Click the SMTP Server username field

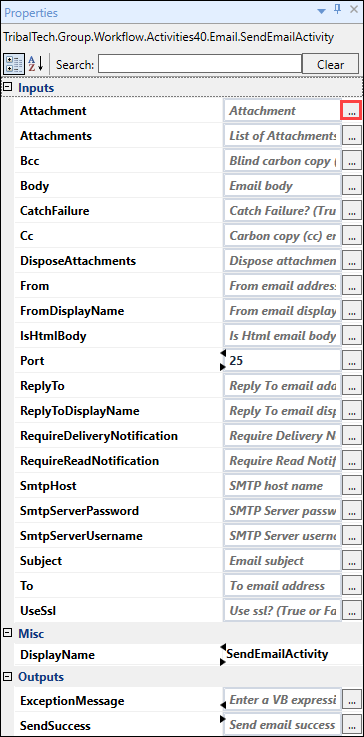pos(282,536)
